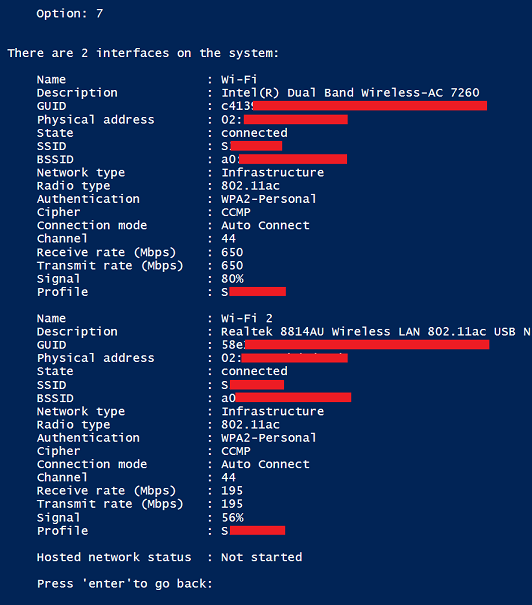Select the 80% signal value
This screenshot has width=532, height=605.
[232, 279]
